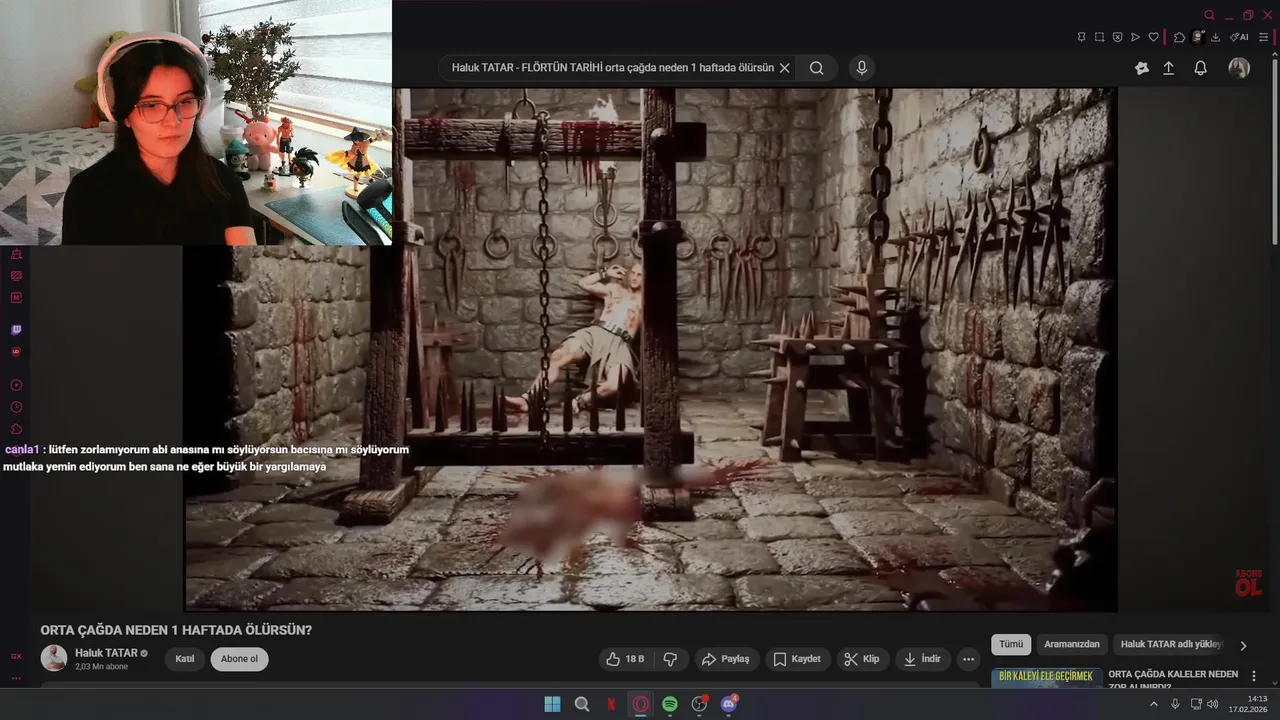Start voice search with the microphone
1280x720 pixels.
click(x=862, y=68)
